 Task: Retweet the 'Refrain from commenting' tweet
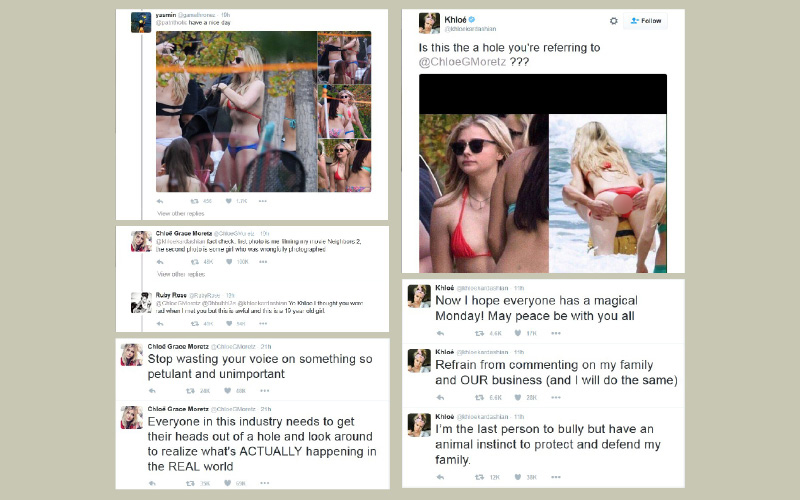pos(480,397)
